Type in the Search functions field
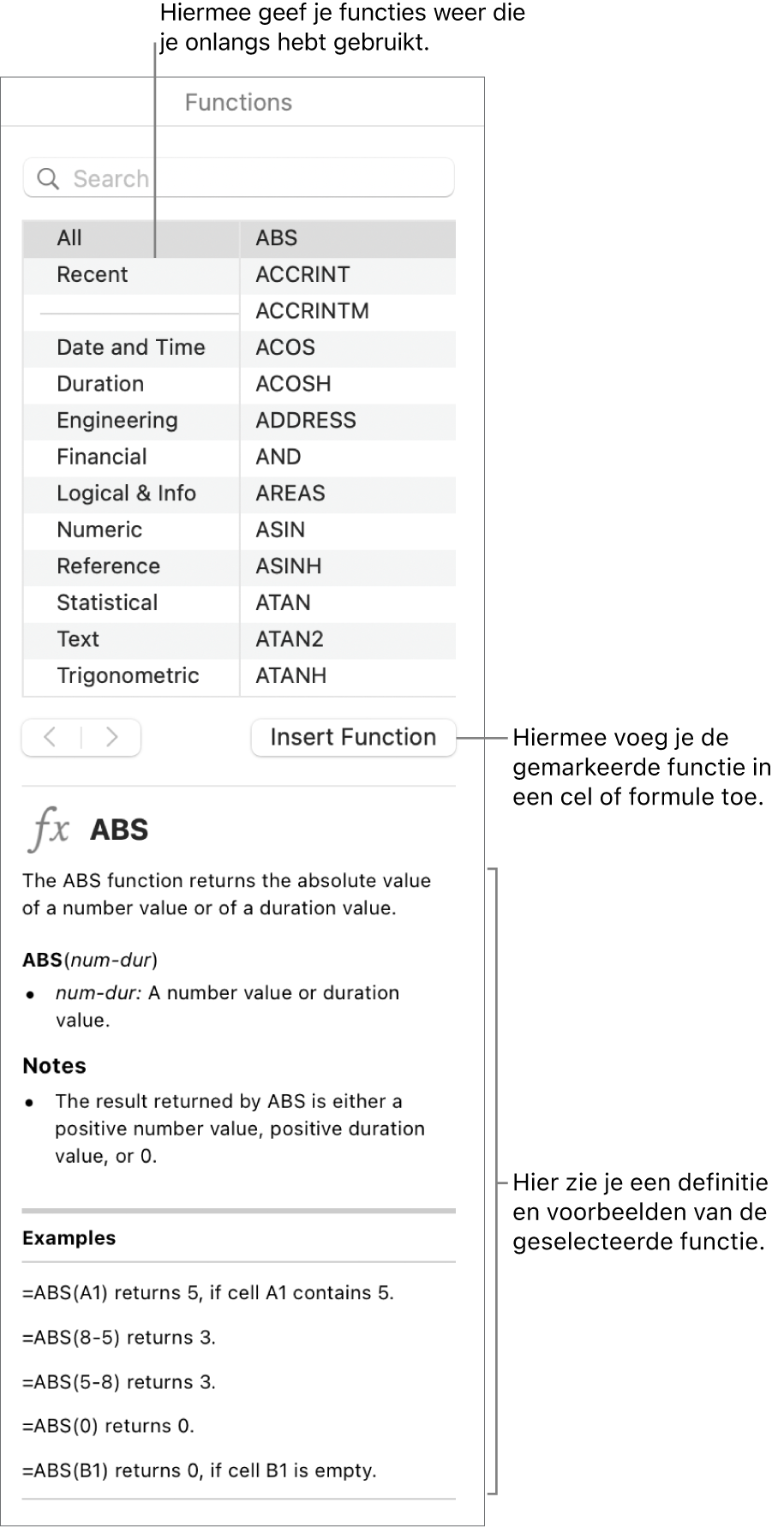784x1527 pixels. click(257, 179)
